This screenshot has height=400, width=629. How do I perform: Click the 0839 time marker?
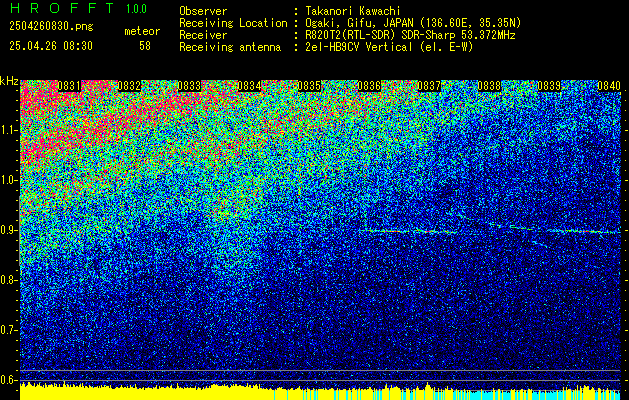[x=549, y=86]
